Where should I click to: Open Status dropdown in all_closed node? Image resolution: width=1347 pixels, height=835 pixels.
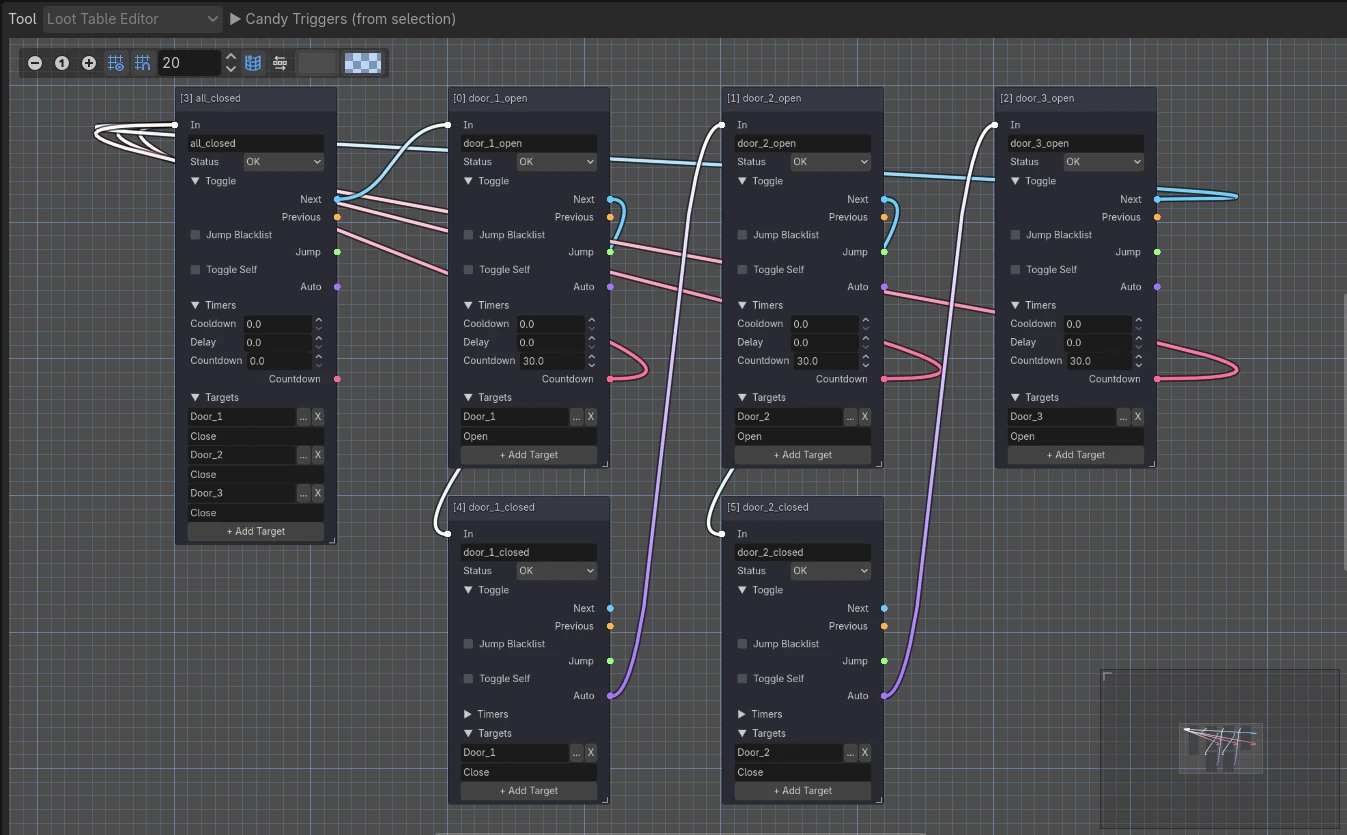(284, 161)
